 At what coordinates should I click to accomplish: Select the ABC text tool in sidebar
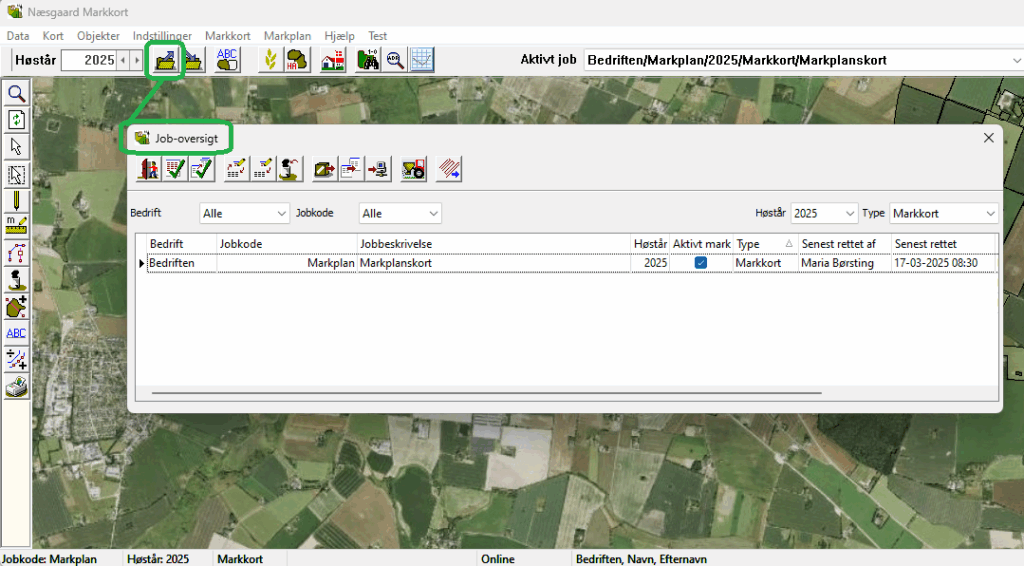click(x=16, y=333)
